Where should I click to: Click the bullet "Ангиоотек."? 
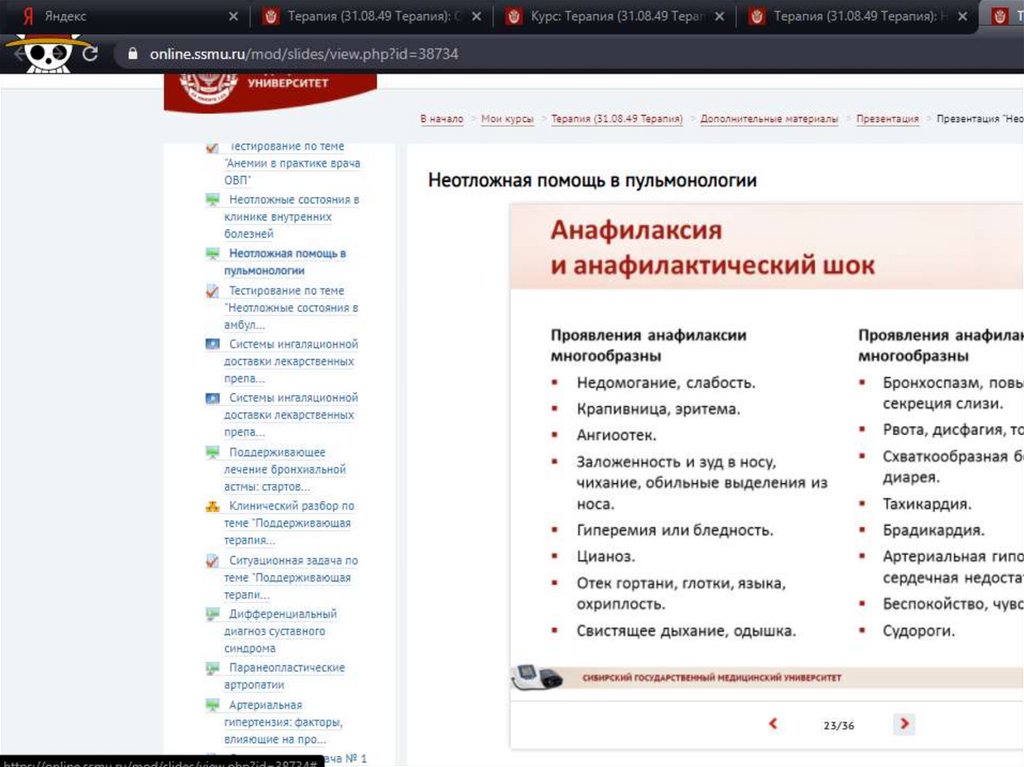tap(616, 435)
